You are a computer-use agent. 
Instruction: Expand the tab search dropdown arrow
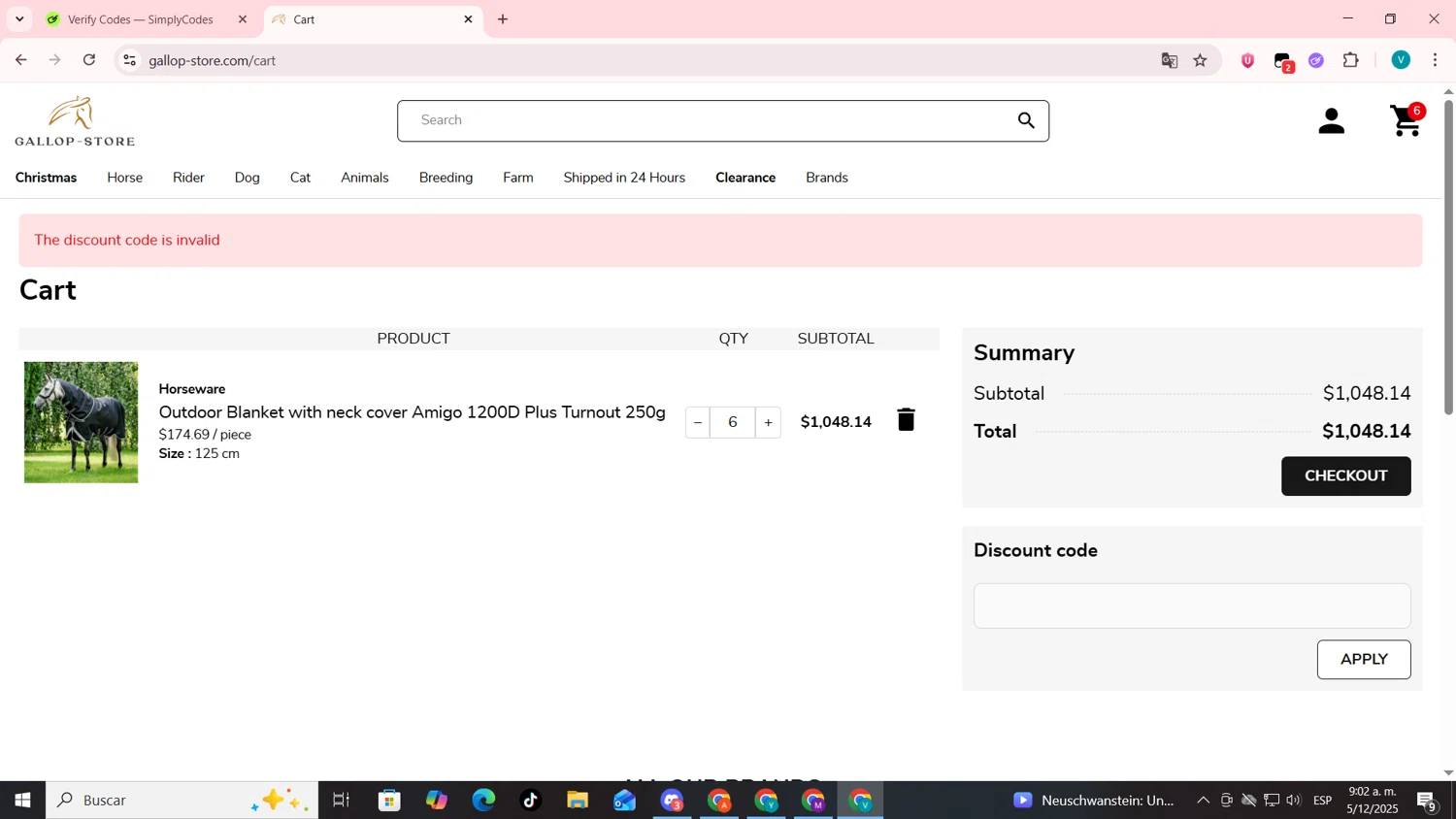(x=19, y=19)
